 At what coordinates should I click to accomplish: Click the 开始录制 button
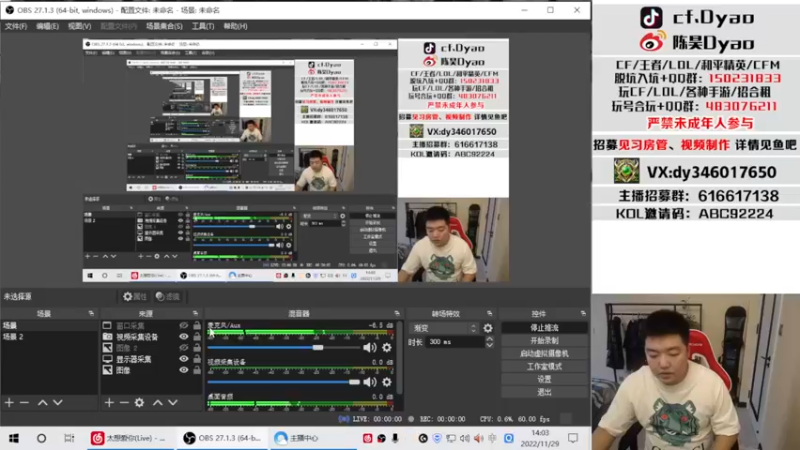pos(544,340)
